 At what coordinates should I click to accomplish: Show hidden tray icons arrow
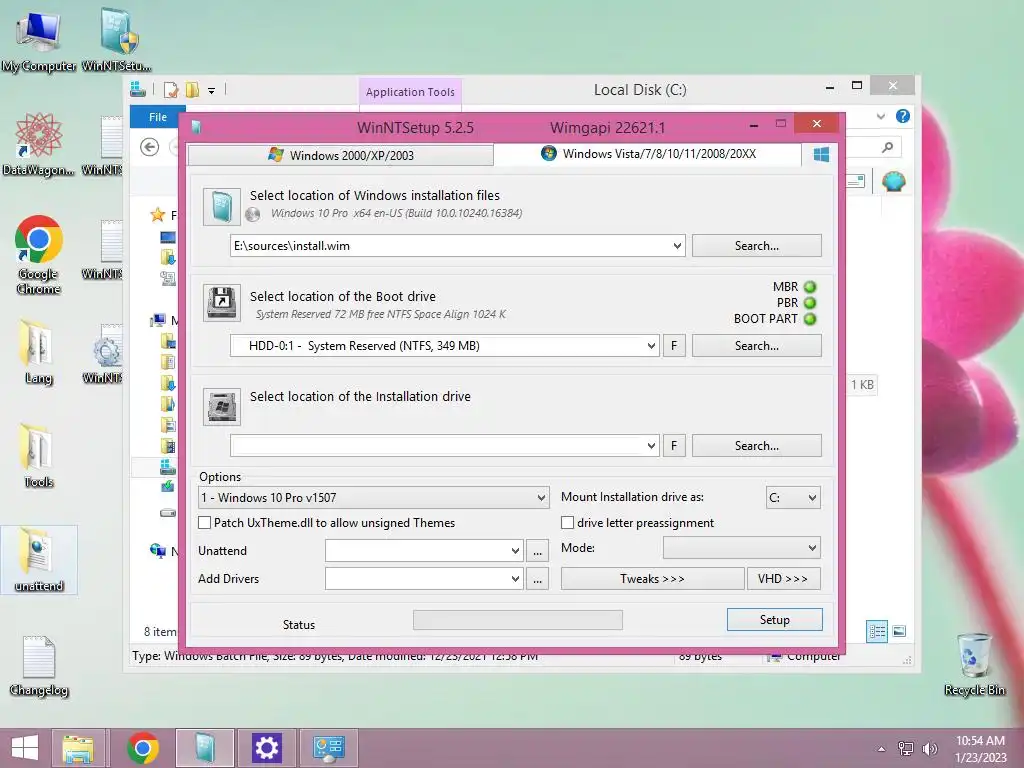click(x=881, y=749)
